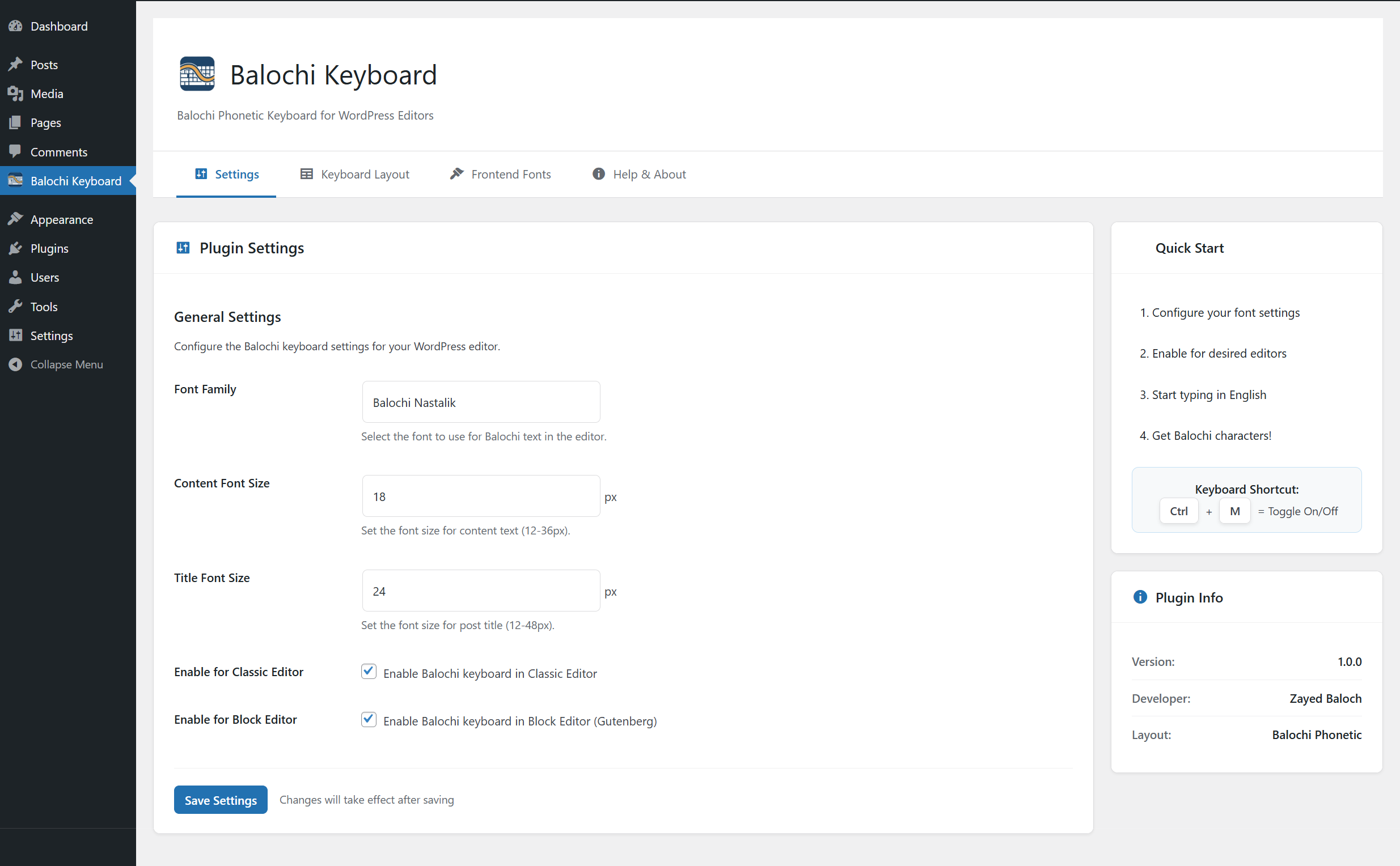Switch to the Settings tab

[x=226, y=174]
